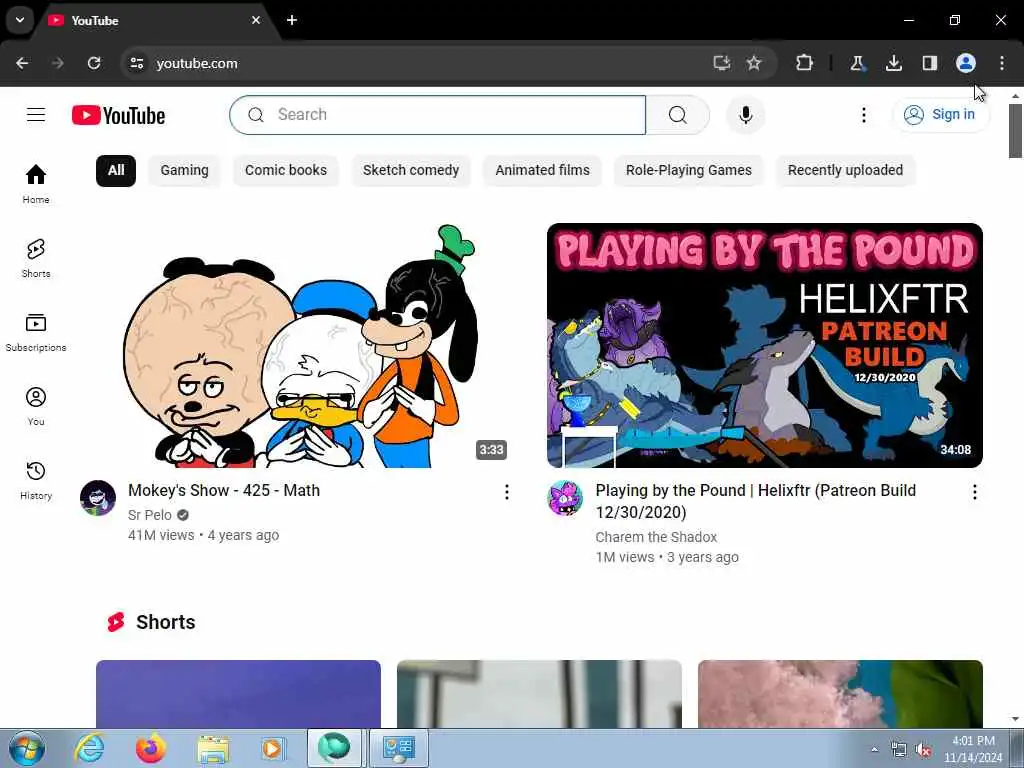Screen dimensions: 1024x768
Task: Click the YouTube search input field
Action: tap(438, 115)
